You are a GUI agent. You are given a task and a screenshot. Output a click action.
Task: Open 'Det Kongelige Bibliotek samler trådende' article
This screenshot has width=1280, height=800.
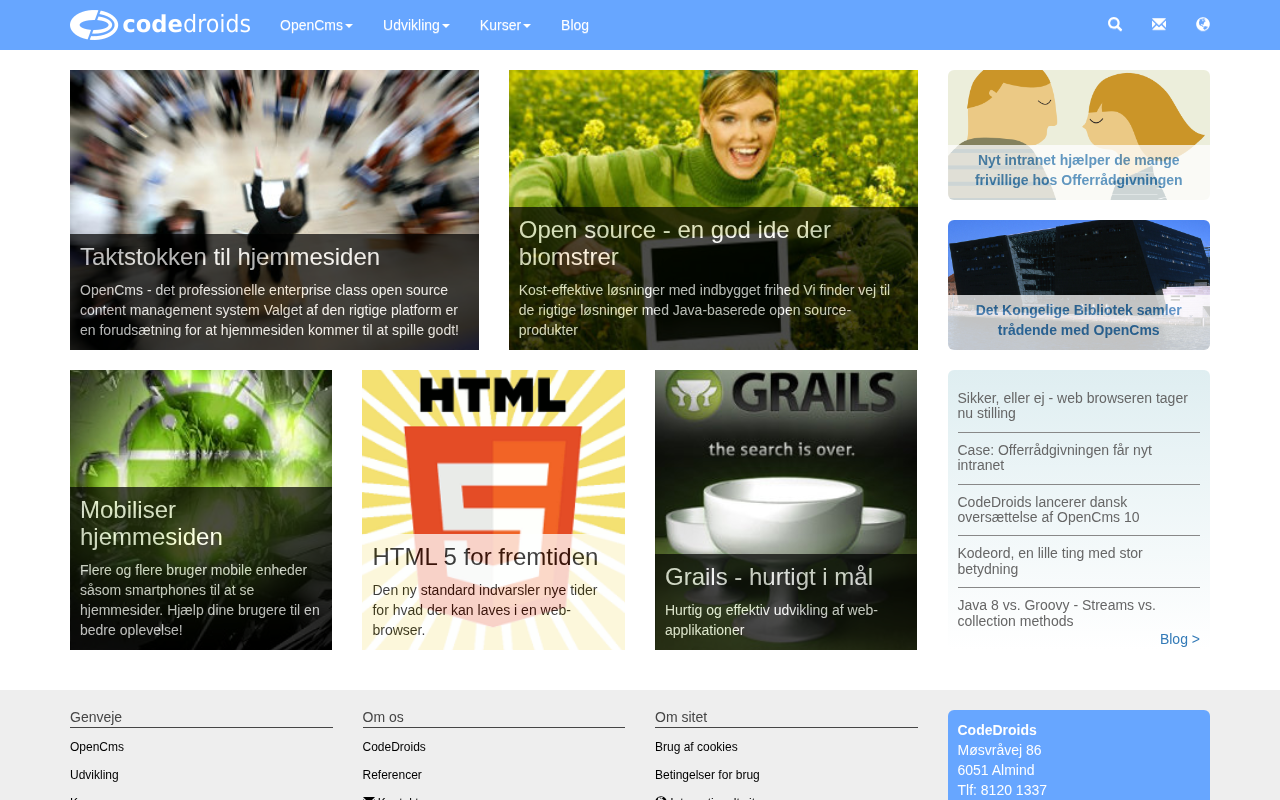click(1079, 285)
